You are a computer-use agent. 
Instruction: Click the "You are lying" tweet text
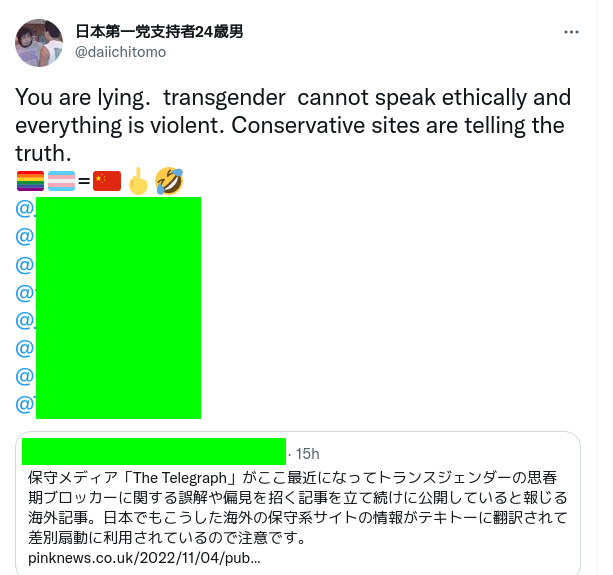pos(82,97)
